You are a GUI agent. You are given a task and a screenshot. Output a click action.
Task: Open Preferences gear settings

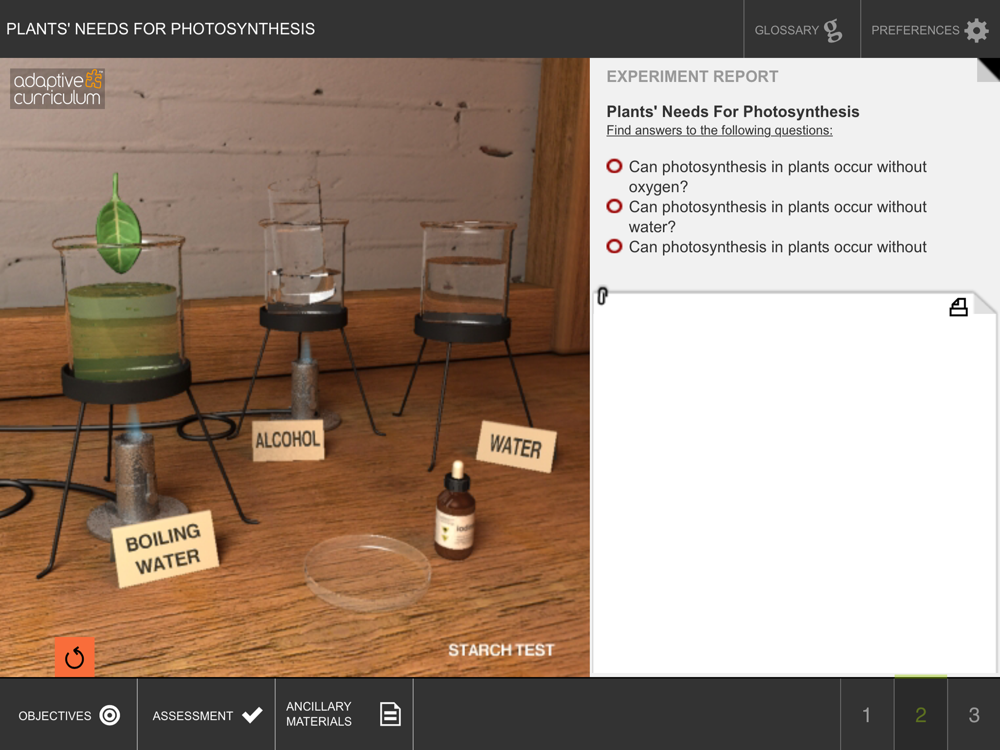click(930, 29)
